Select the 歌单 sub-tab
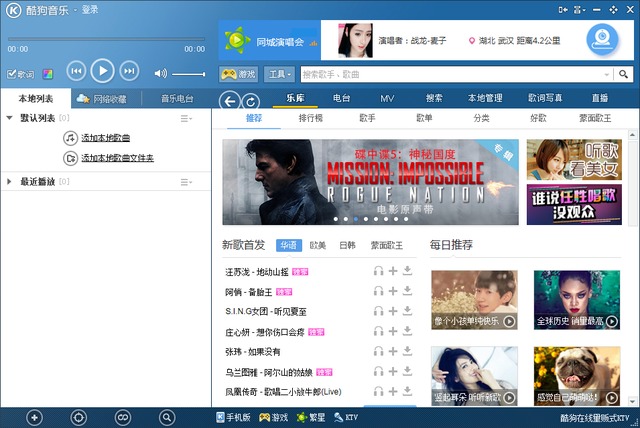Viewport: 640px width, 428px height. click(424, 118)
